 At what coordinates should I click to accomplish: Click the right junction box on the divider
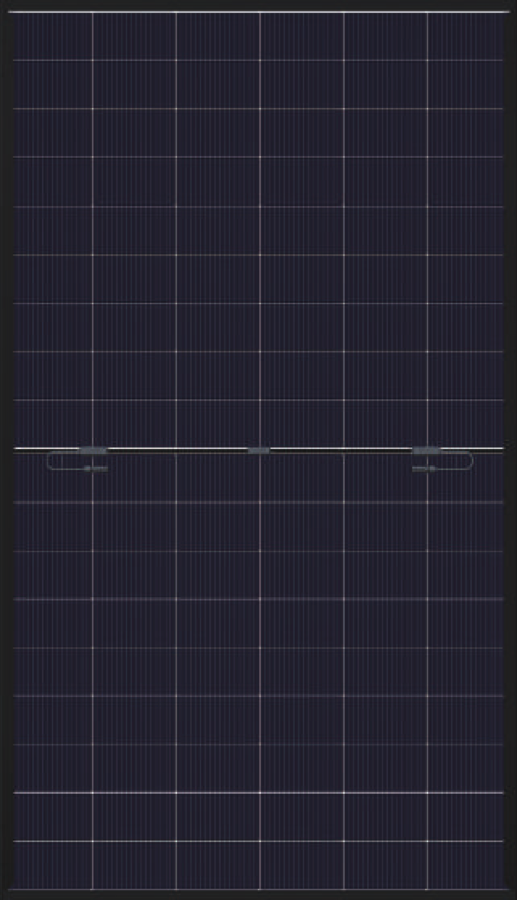(x=426, y=451)
